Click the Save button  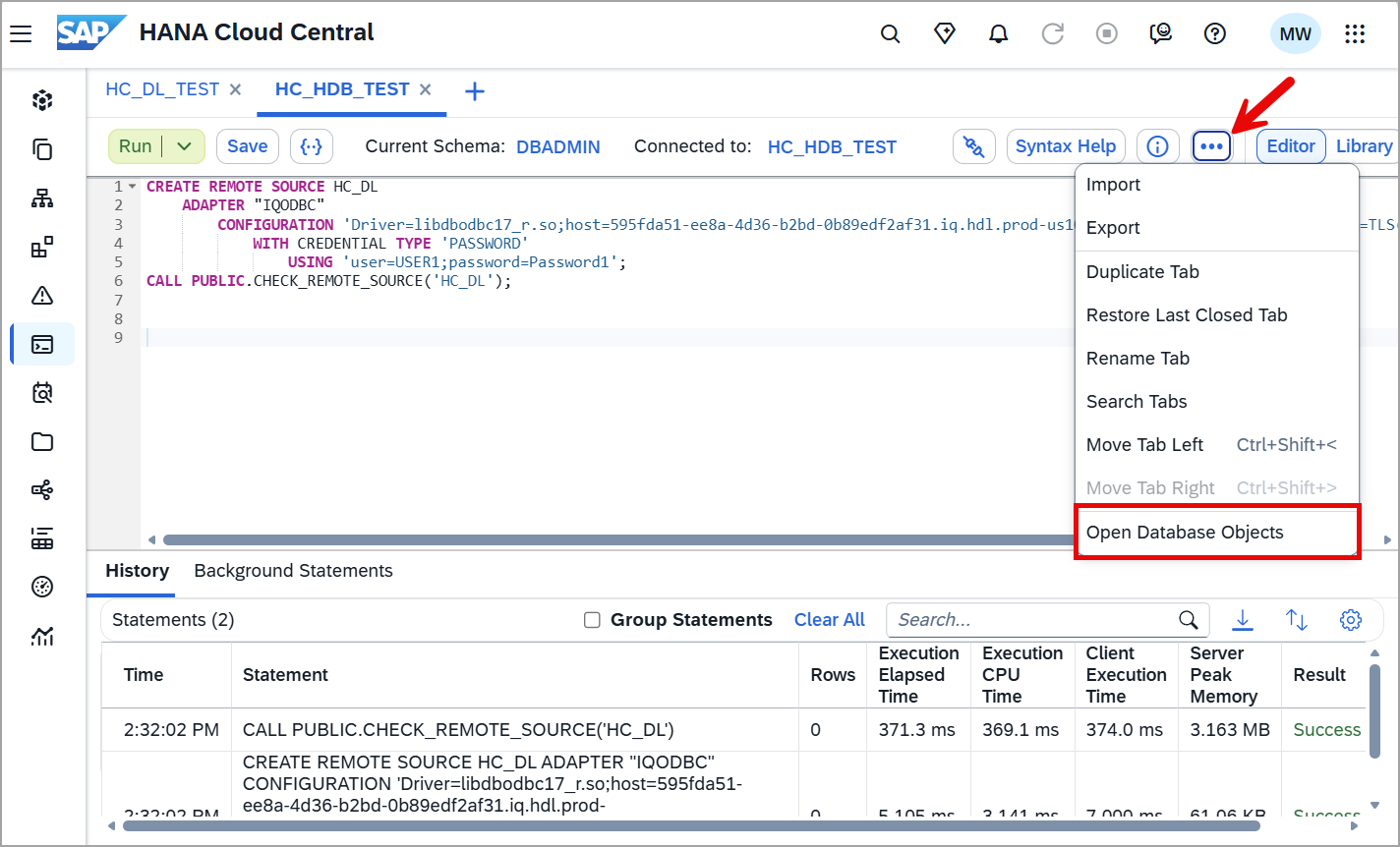pyautogui.click(x=248, y=146)
